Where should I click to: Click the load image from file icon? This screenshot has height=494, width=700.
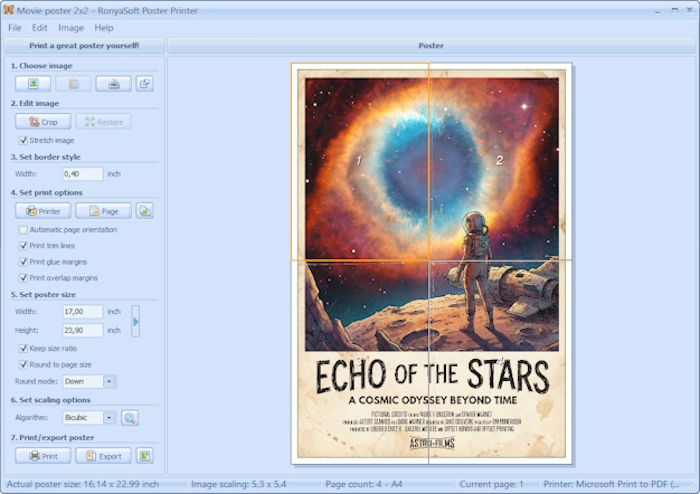33,83
